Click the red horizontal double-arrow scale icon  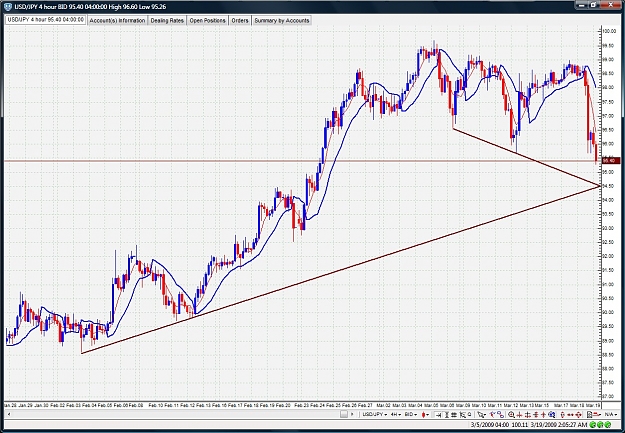(x=570, y=415)
